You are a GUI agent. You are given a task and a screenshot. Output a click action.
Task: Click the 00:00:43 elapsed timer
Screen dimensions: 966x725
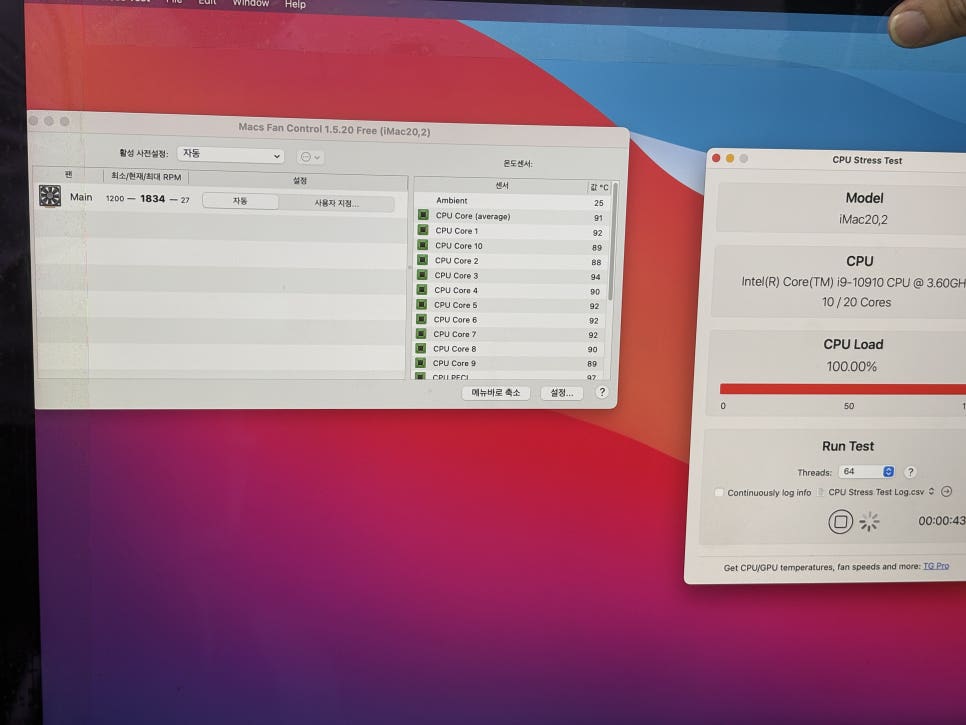click(941, 520)
